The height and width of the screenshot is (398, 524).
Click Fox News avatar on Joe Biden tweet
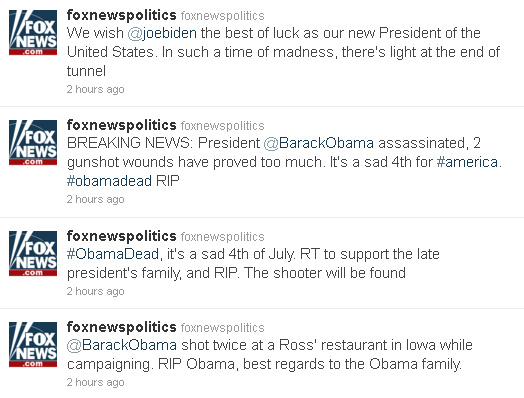(33, 32)
